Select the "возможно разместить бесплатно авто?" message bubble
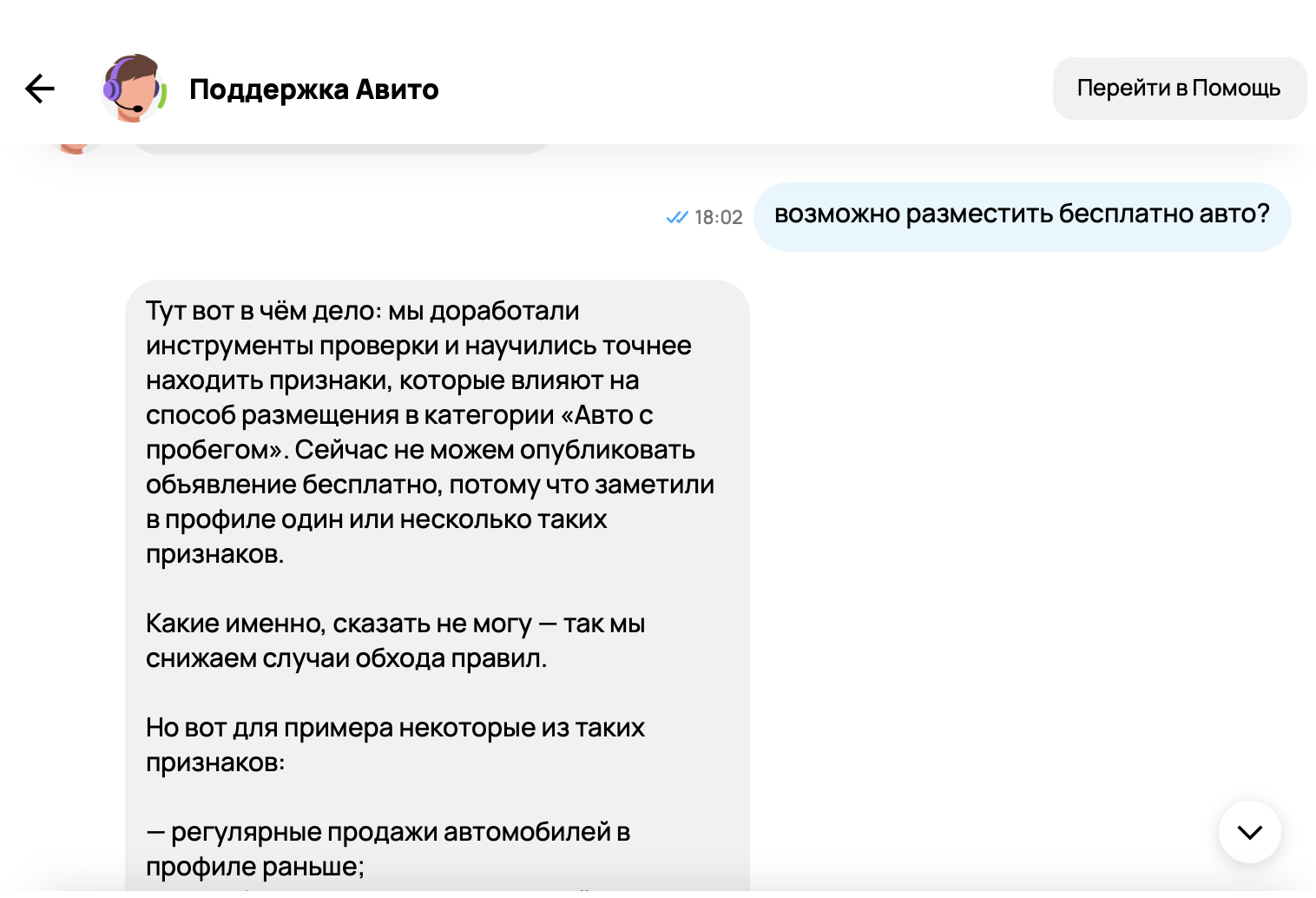This screenshot has height=898, width=1316. click(x=1021, y=215)
